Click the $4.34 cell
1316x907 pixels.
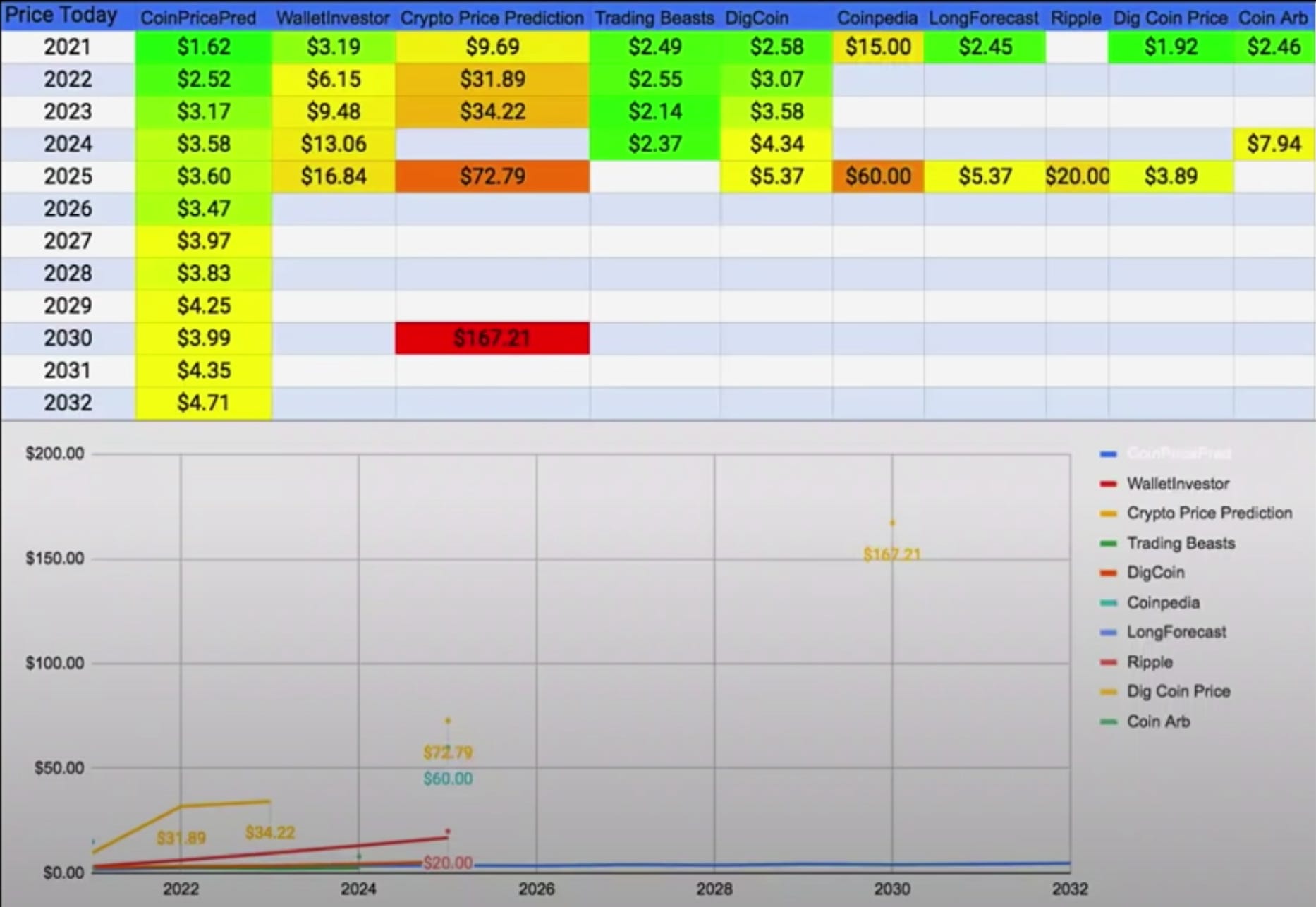coord(776,144)
